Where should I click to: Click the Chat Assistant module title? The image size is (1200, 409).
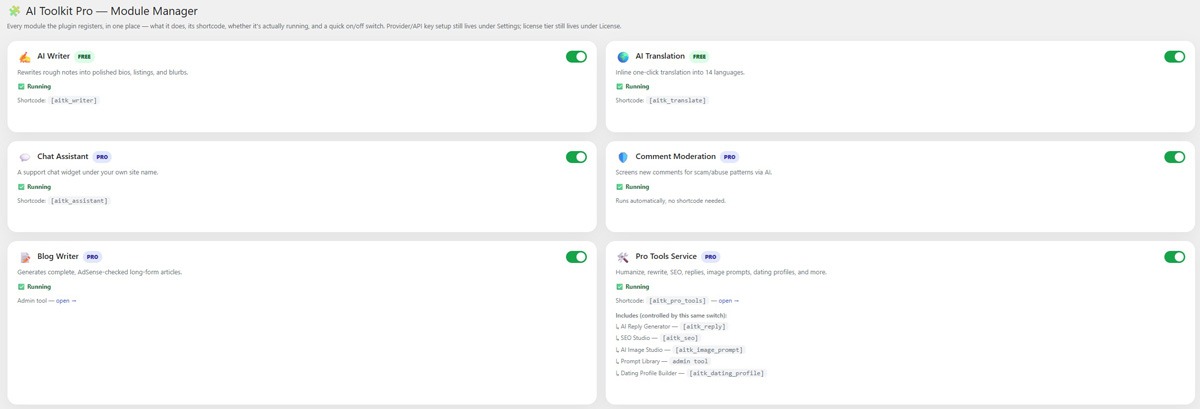(63, 157)
